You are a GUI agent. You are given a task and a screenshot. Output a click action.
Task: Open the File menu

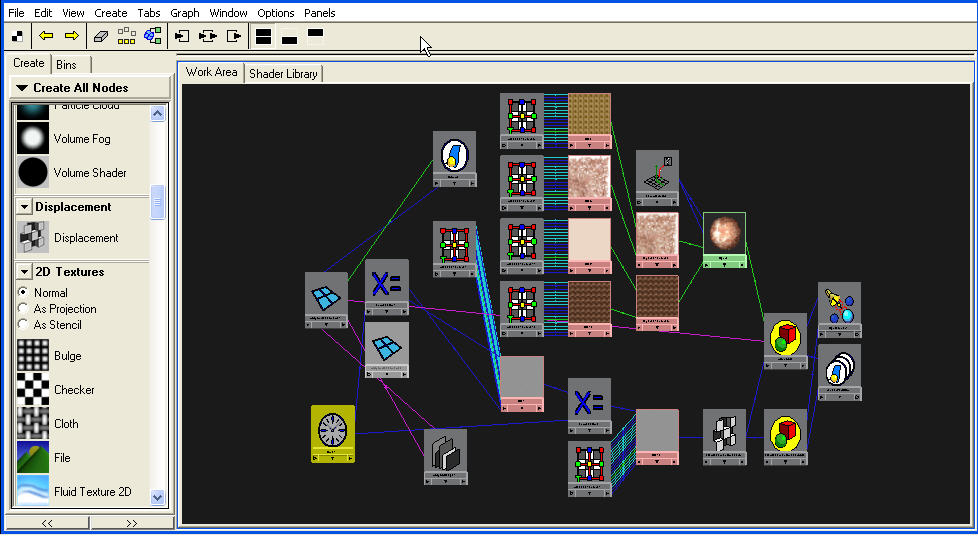[x=16, y=12]
